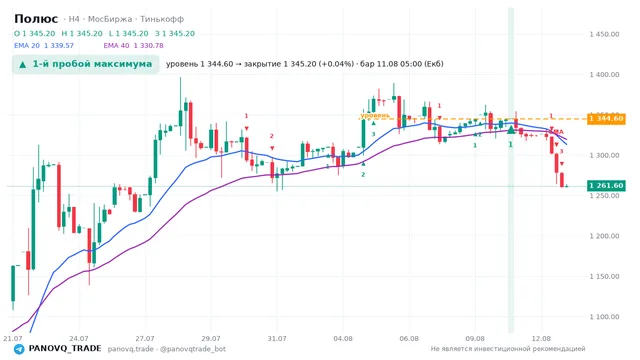The image size is (640, 360).
Task: Click the orange 1 344.60 level price tag
Action: coord(606,119)
